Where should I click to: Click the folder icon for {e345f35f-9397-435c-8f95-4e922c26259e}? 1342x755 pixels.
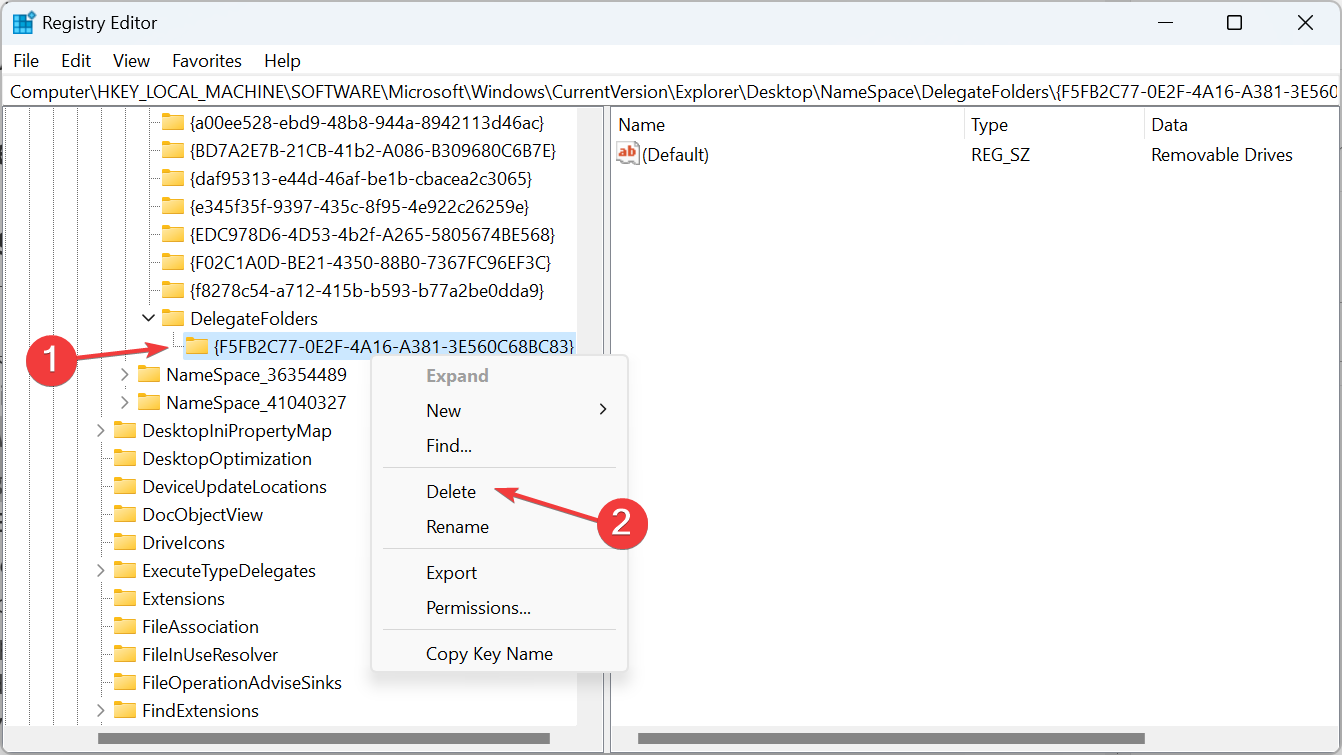tap(173, 207)
